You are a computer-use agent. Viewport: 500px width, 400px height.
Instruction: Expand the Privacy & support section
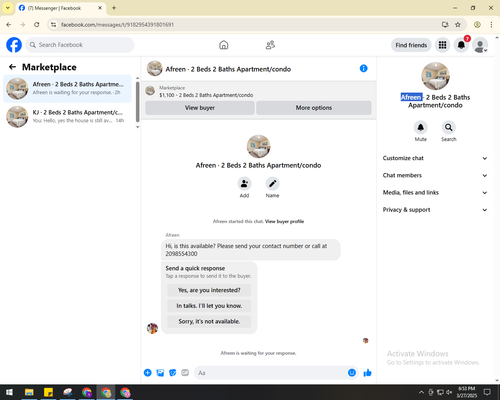pyautogui.click(x=435, y=210)
